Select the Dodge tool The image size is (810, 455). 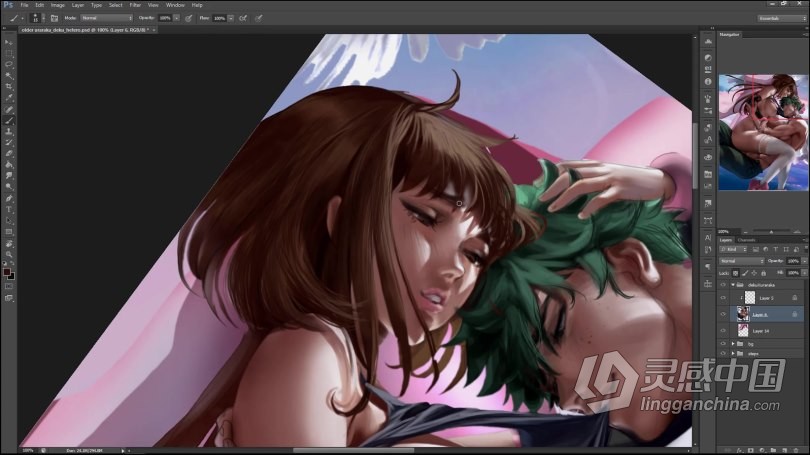point(9,187)
